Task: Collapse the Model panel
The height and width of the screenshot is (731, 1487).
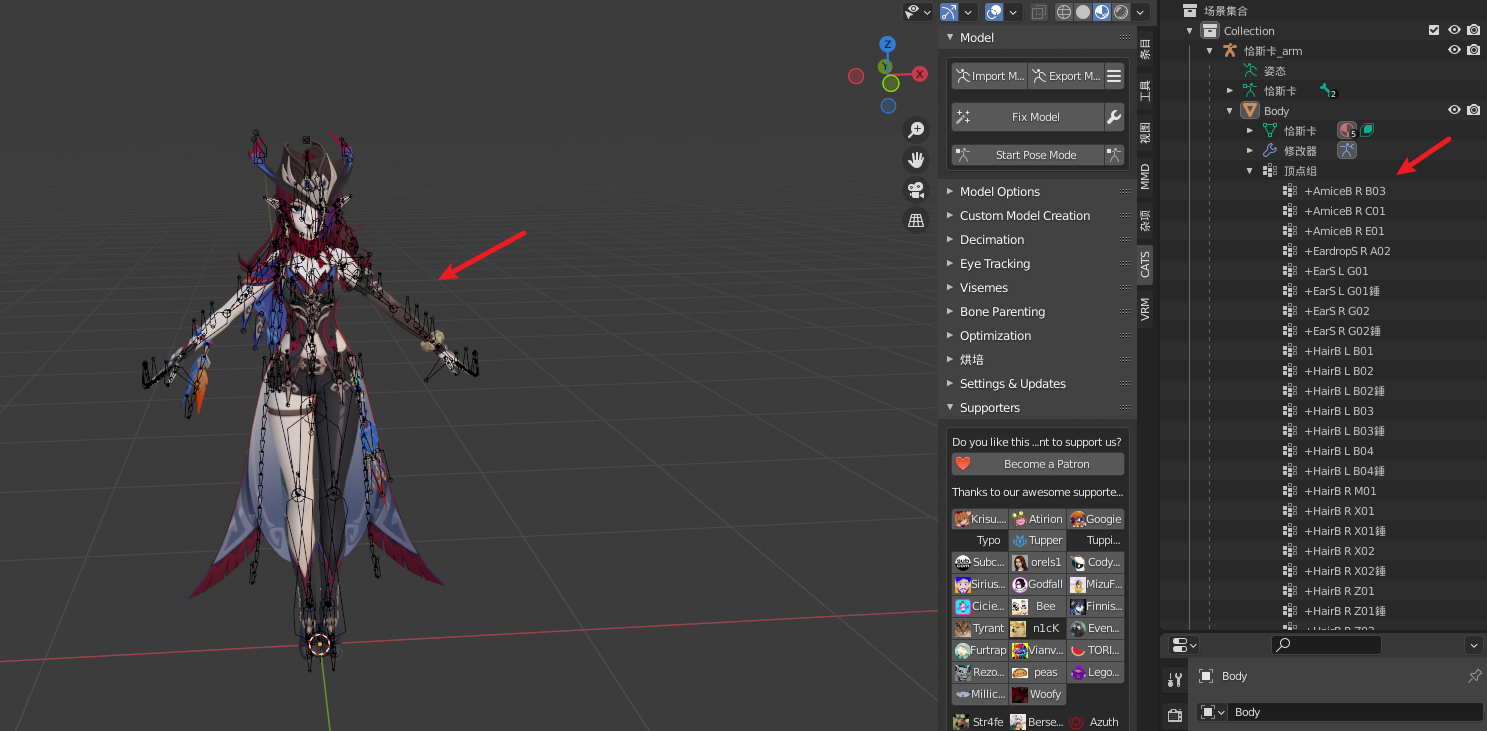Action: (x=950, y=37)
